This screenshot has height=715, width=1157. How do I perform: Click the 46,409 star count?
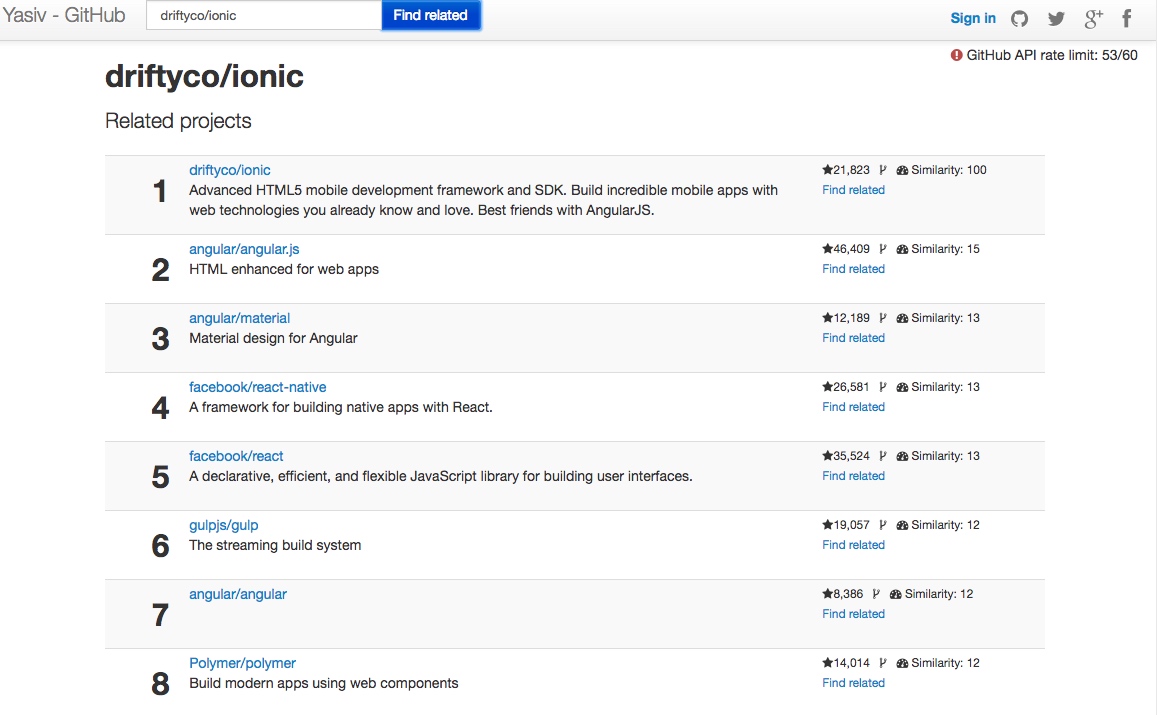[852, 249]
